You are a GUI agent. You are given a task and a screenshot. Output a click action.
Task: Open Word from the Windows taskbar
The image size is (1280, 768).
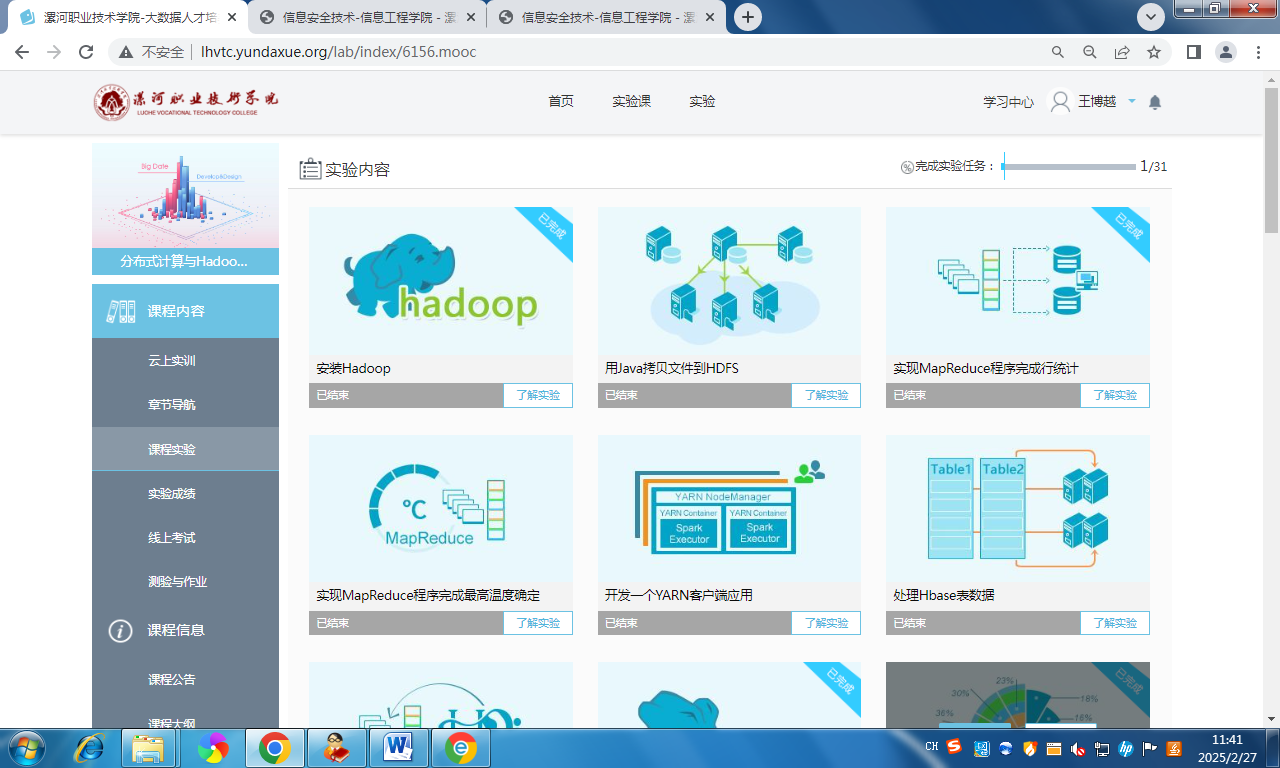(398, 747)
